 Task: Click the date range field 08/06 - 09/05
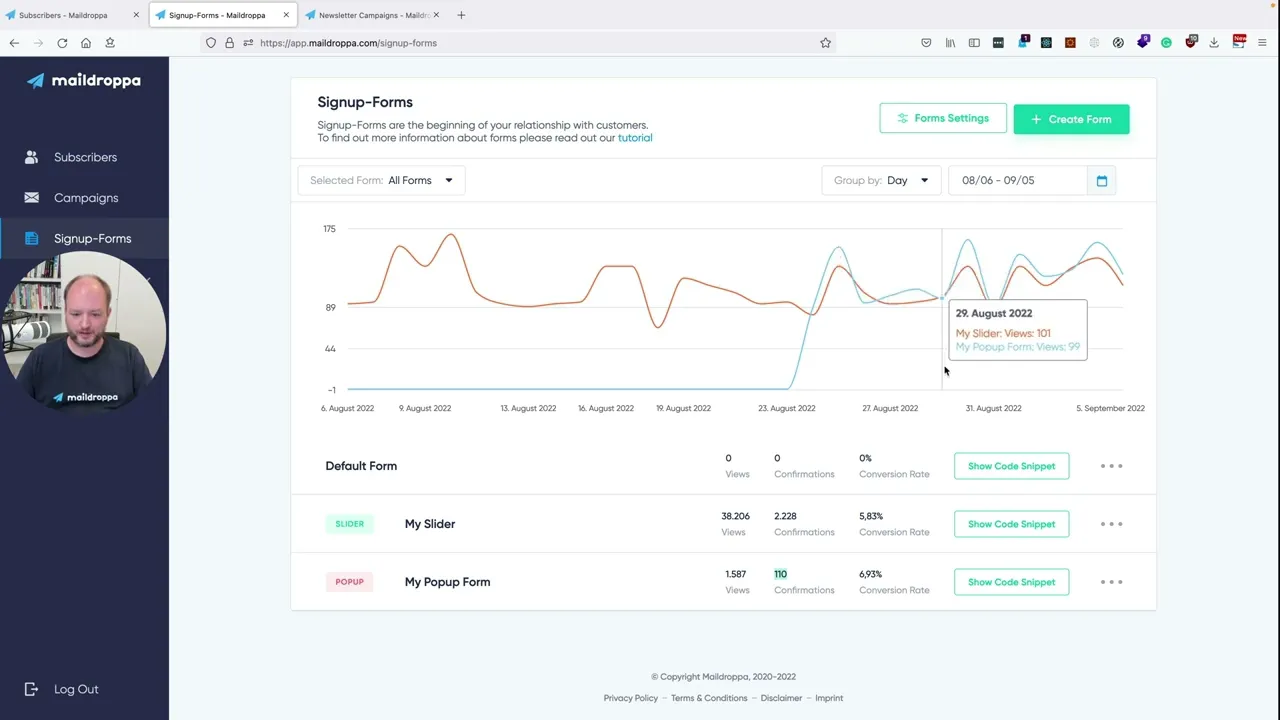(x=1016, y=181)
